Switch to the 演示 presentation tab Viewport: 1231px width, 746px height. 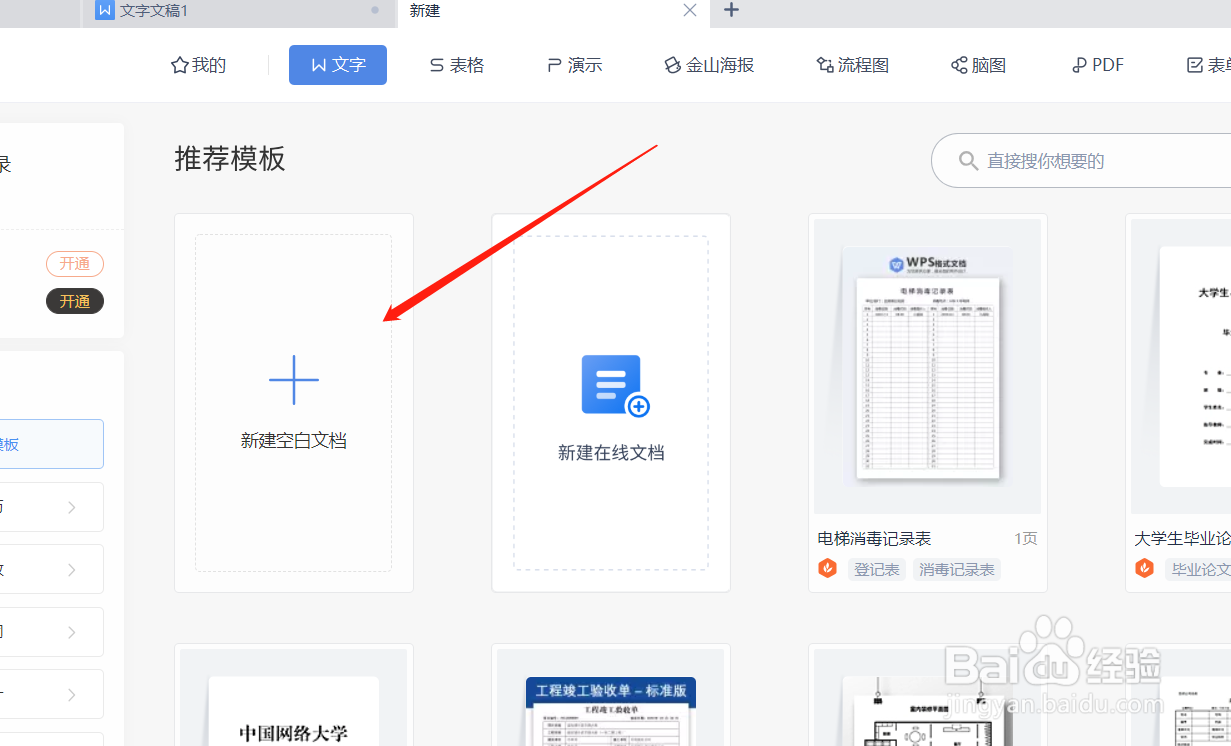point(575,65)
